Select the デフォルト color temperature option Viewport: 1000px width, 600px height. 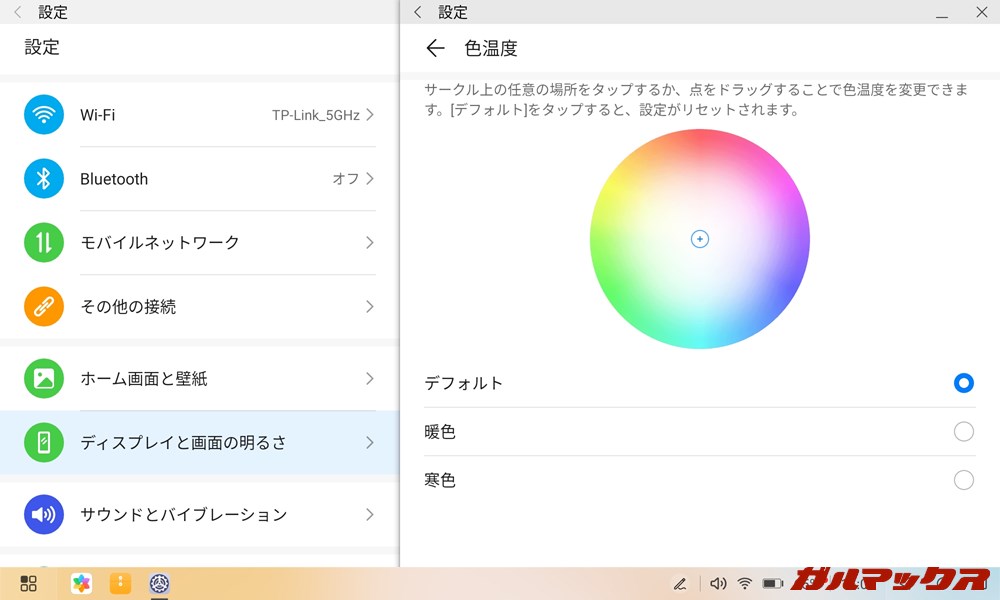963,383
